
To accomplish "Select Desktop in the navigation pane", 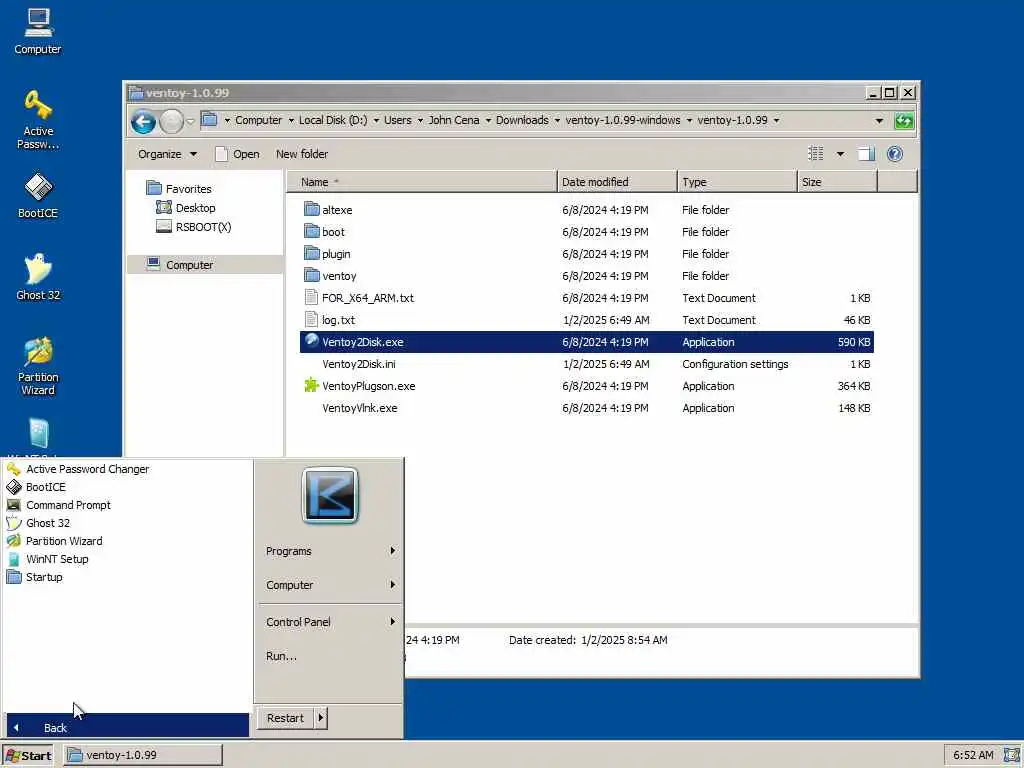I will [x=186, y=208].
